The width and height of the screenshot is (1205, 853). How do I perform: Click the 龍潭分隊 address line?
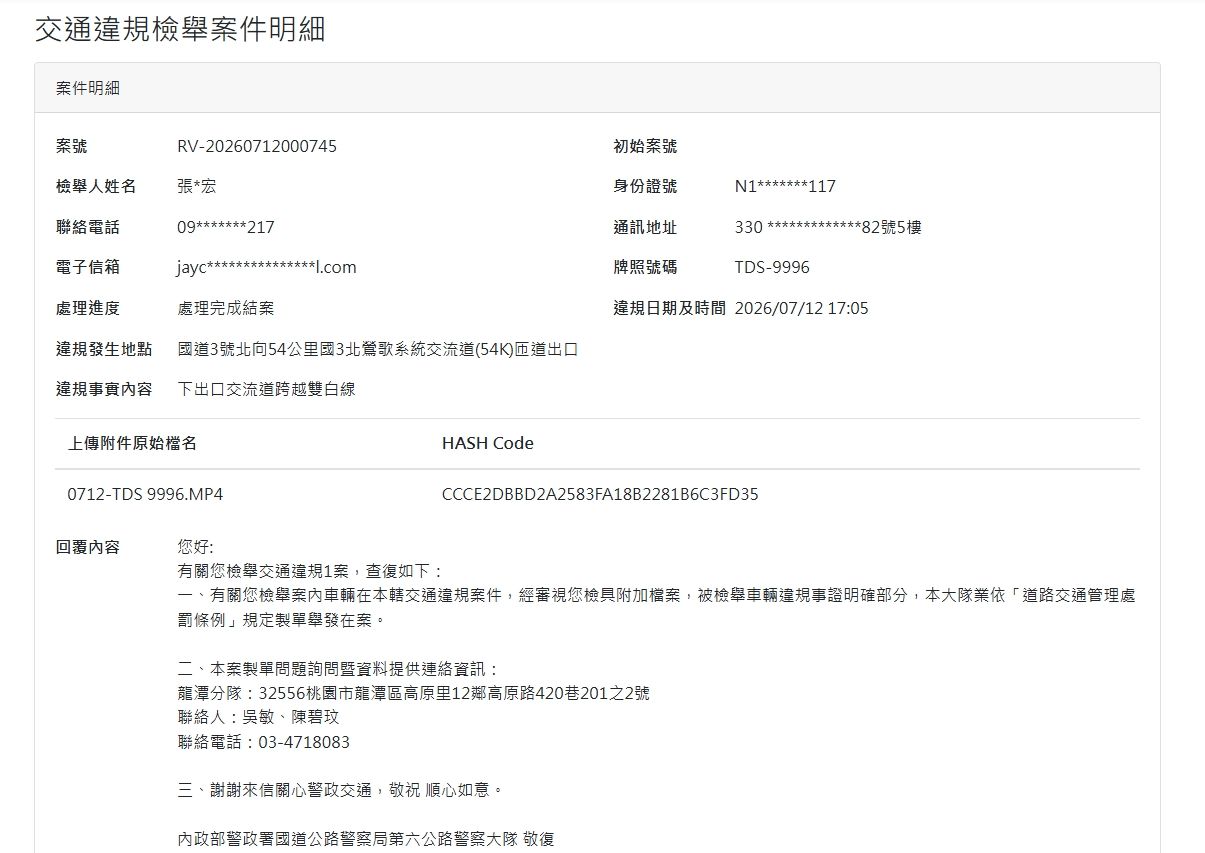pyautogui.click(x=413, y=693)
